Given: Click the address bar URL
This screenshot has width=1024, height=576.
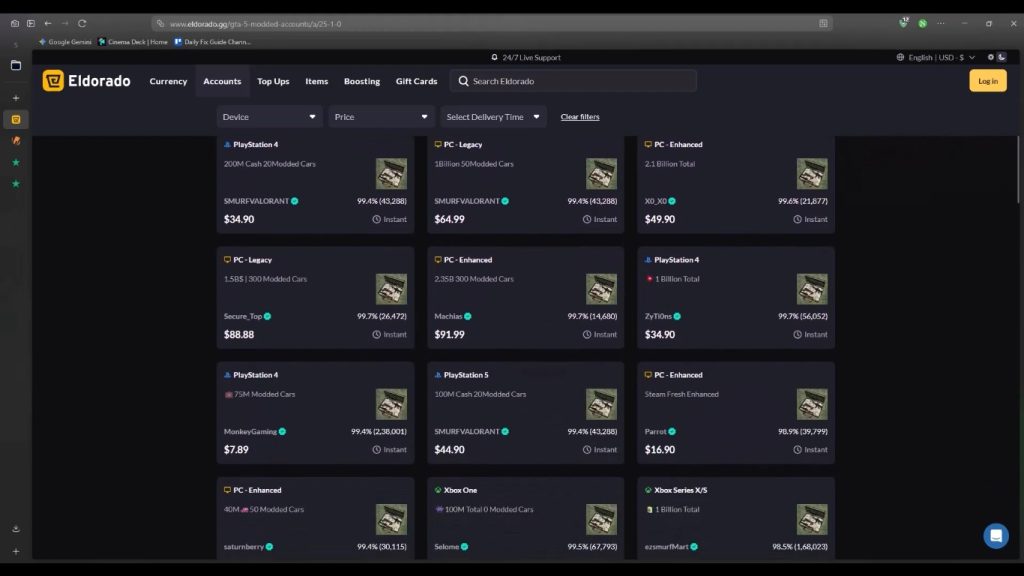Looking at the screenshot, I should coord(255,24).
